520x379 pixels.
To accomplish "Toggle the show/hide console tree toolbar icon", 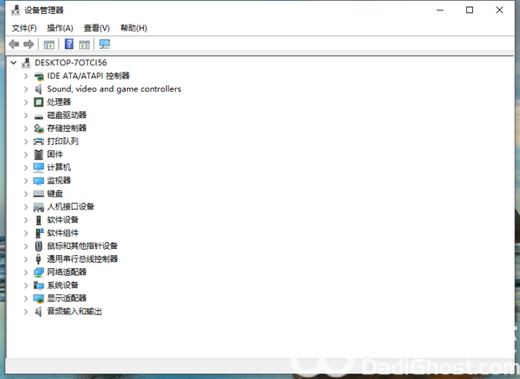I will pyautogui.click(x=49, y=44).
